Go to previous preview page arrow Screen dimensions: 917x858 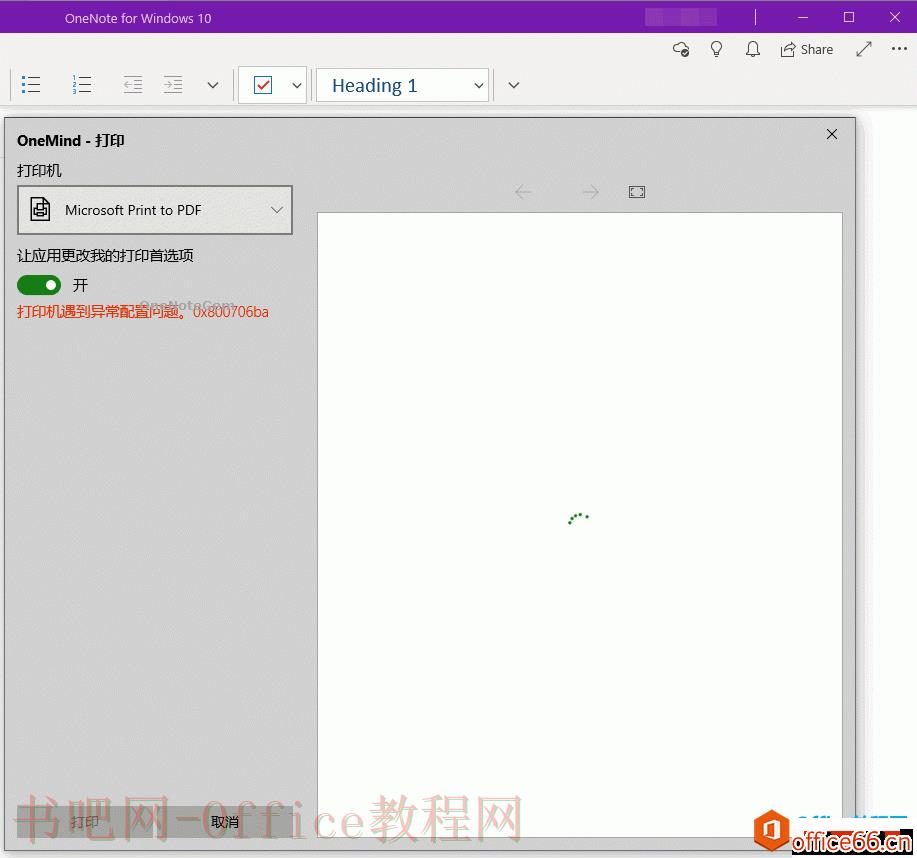pyautogui.click(x=523, y=192)
